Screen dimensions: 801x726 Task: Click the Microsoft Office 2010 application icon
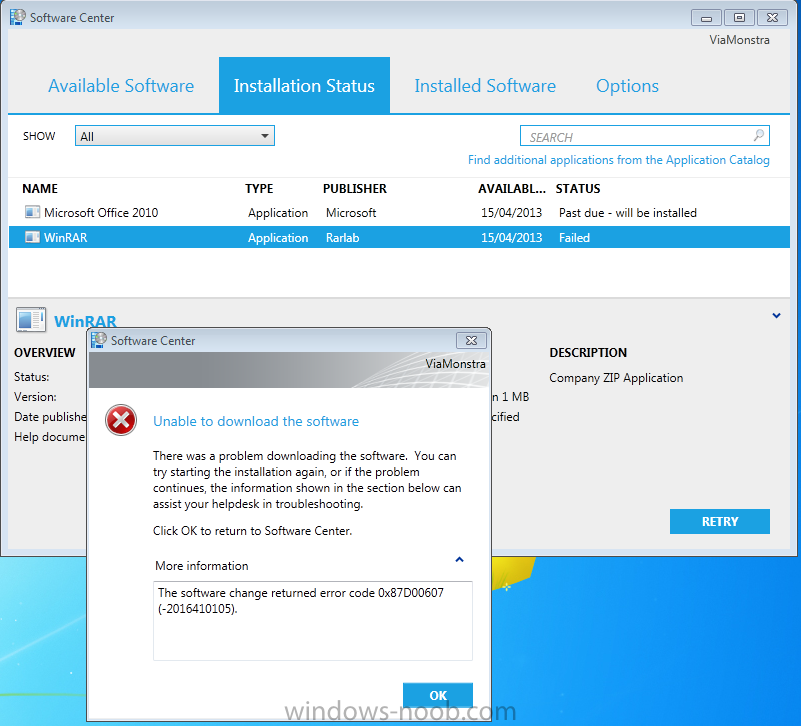pyautogui.click(x=32, y=212)
